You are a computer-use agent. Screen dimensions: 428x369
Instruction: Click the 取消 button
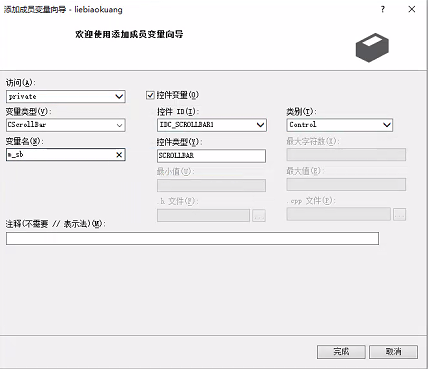(x=393, y=352)
